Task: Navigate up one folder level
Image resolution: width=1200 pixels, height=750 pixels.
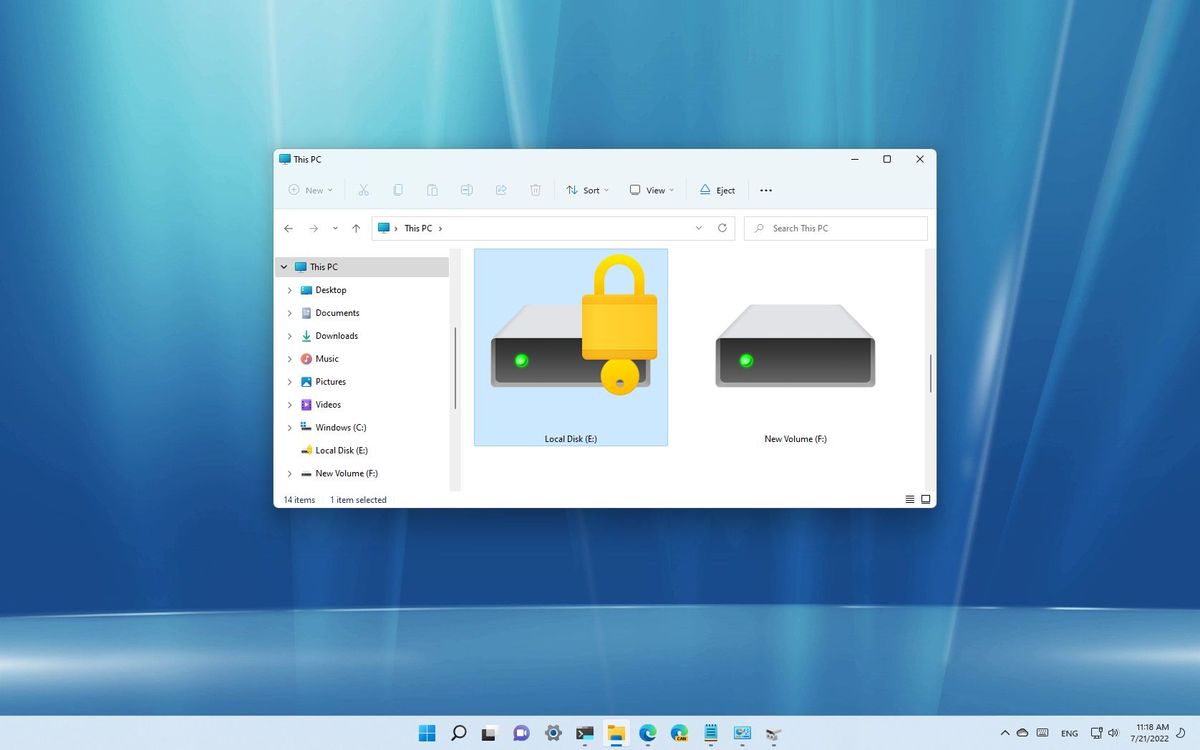Action: click(x=356, y=228)
